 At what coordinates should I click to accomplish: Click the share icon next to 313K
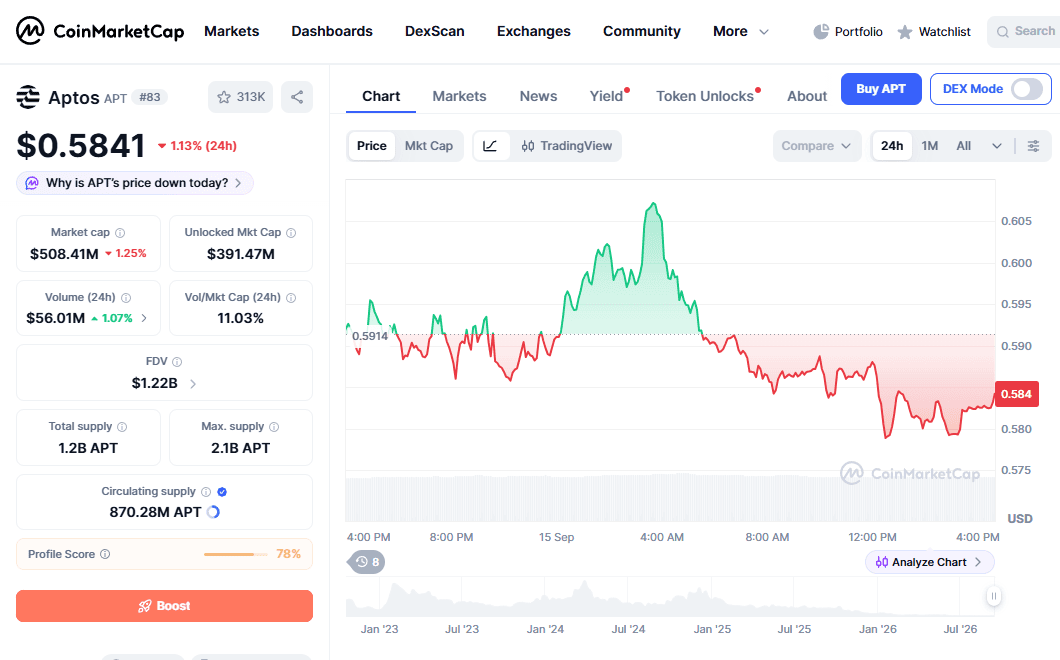pyautogui.click(x=297, y=97)
